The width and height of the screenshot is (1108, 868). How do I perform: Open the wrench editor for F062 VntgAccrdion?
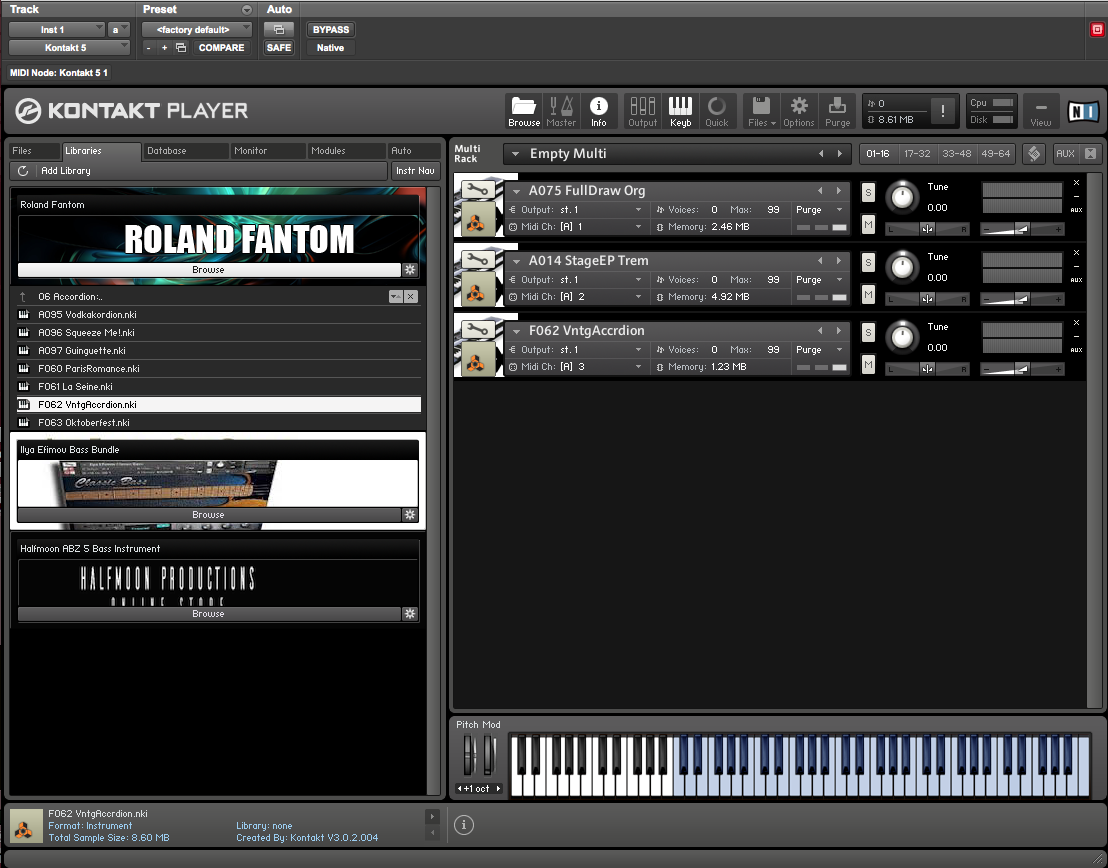point(477,329)
